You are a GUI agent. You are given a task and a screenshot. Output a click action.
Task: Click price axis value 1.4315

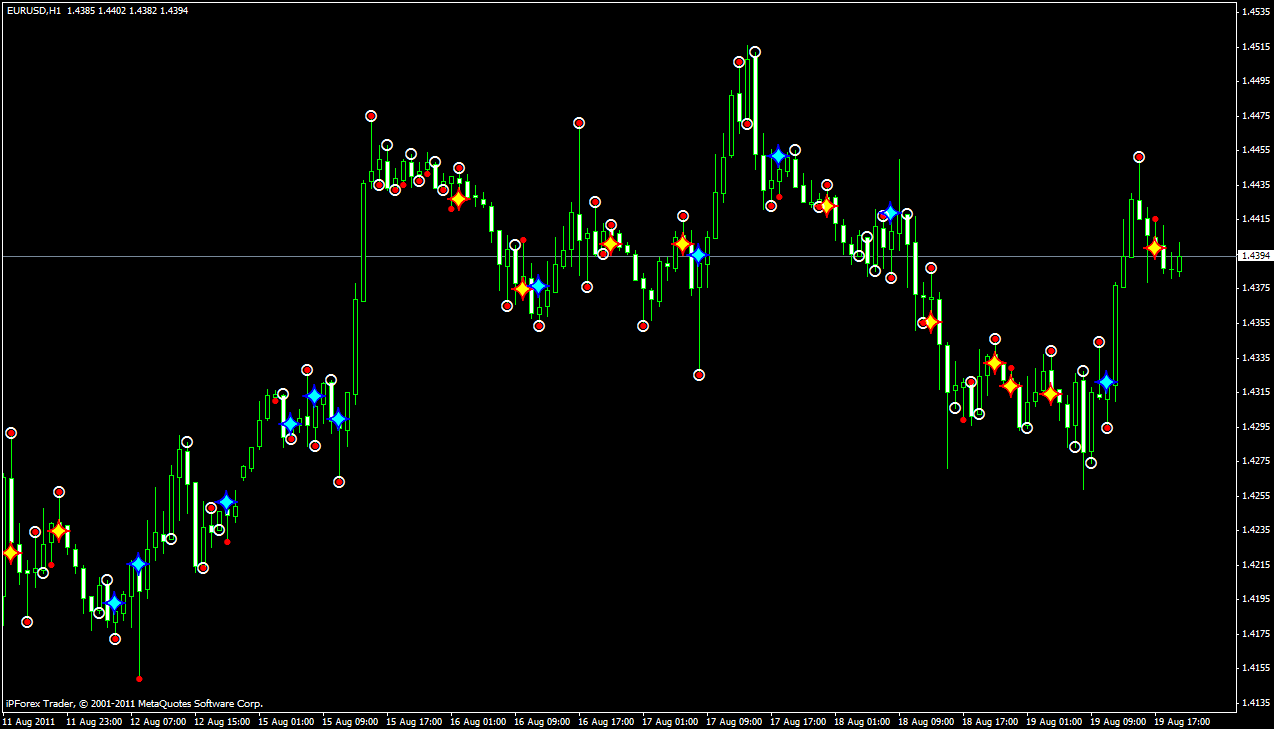(x=1255, y=392)
